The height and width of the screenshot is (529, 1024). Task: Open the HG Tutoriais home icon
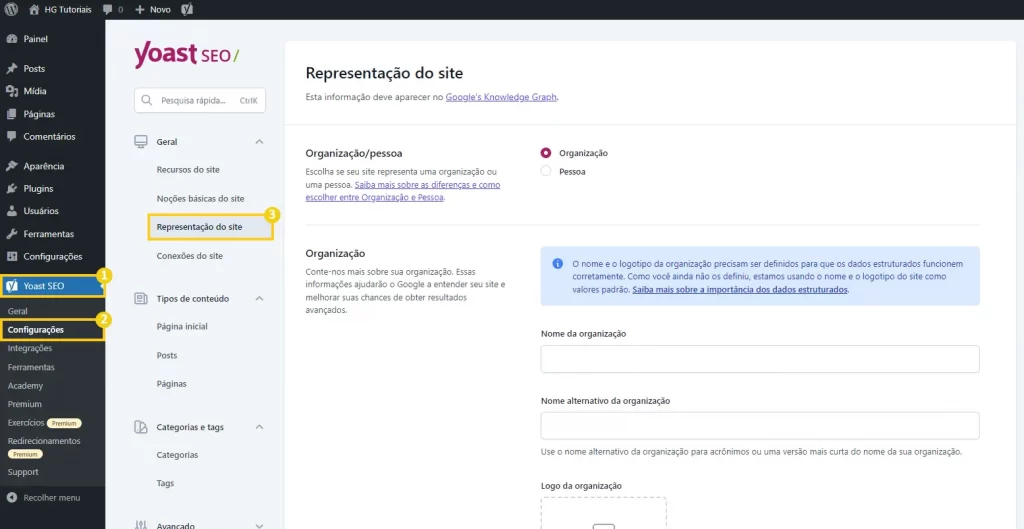[35, 9]
